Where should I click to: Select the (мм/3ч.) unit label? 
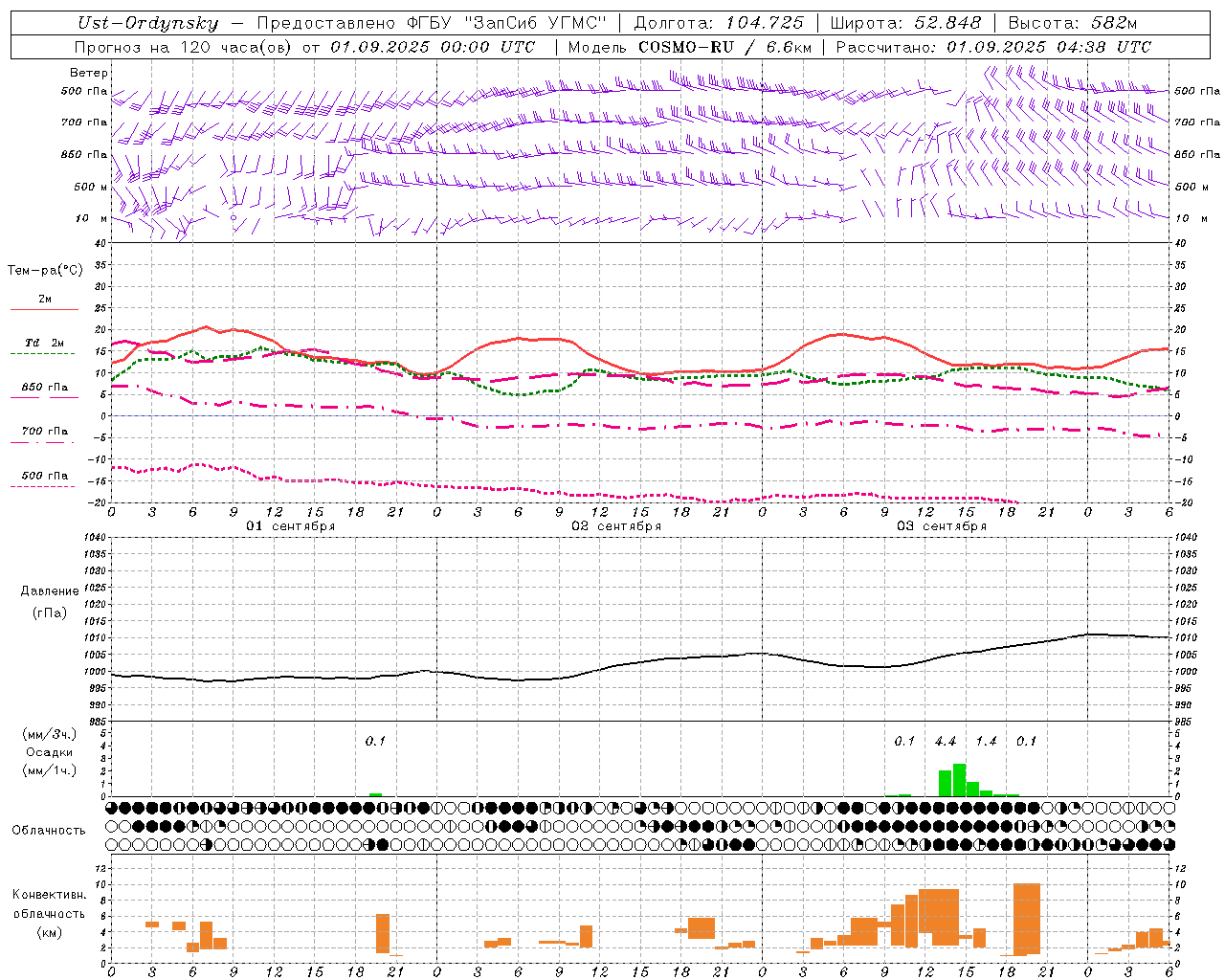(49, 734)
